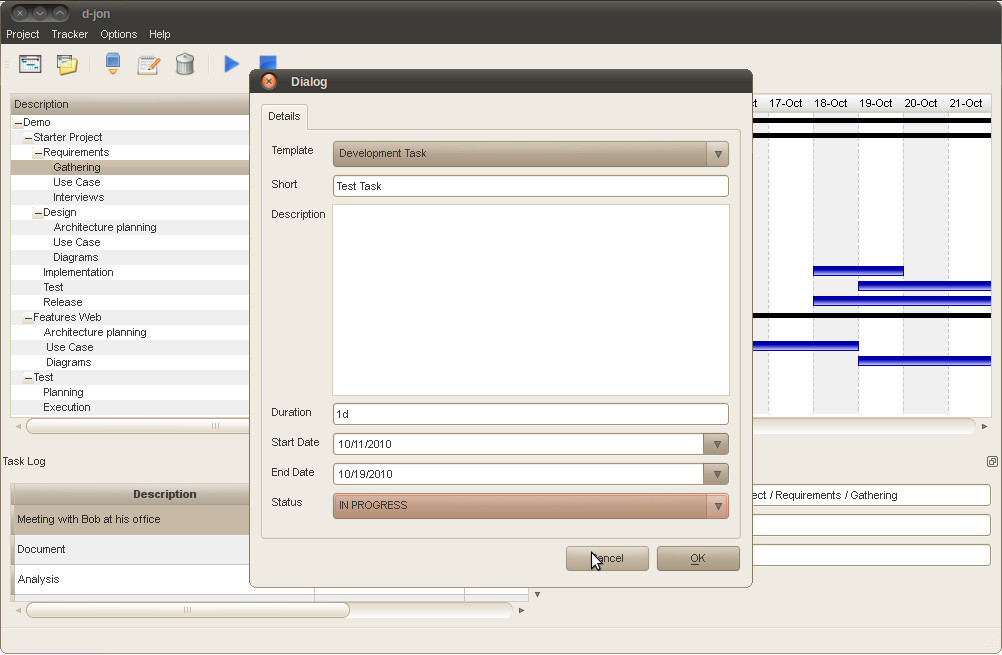Click the Document log entry
The image size is (1002, 655).
pyautogui.click(x=42, y=550)
